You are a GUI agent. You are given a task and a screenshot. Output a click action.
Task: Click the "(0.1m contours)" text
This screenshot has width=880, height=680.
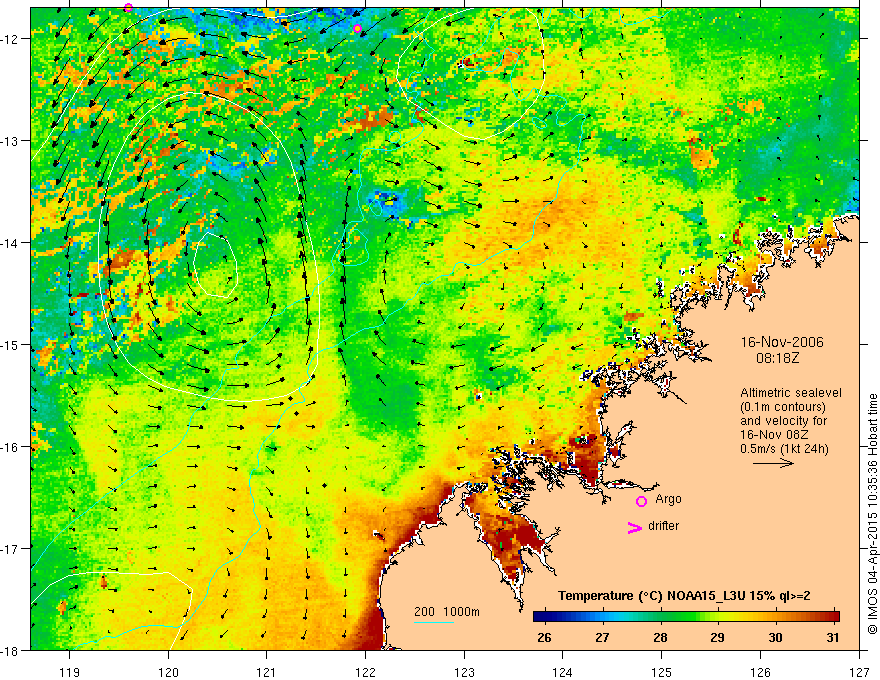pos(783,407)
